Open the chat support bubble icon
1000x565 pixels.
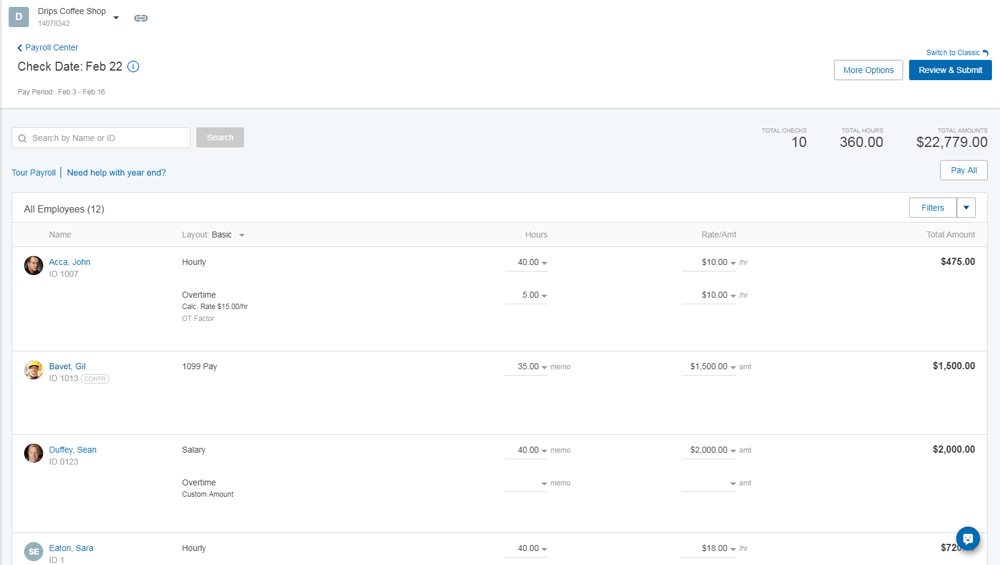967,539
